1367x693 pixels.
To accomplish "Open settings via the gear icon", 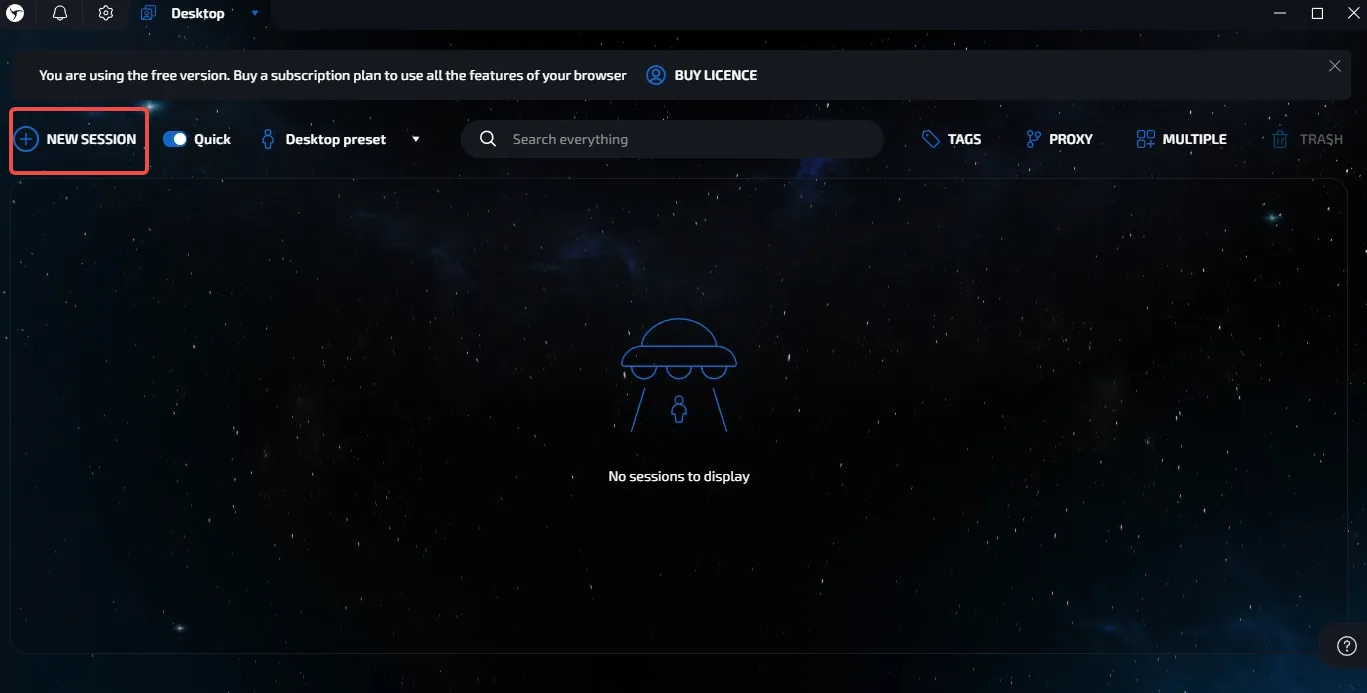I will 106,14.
